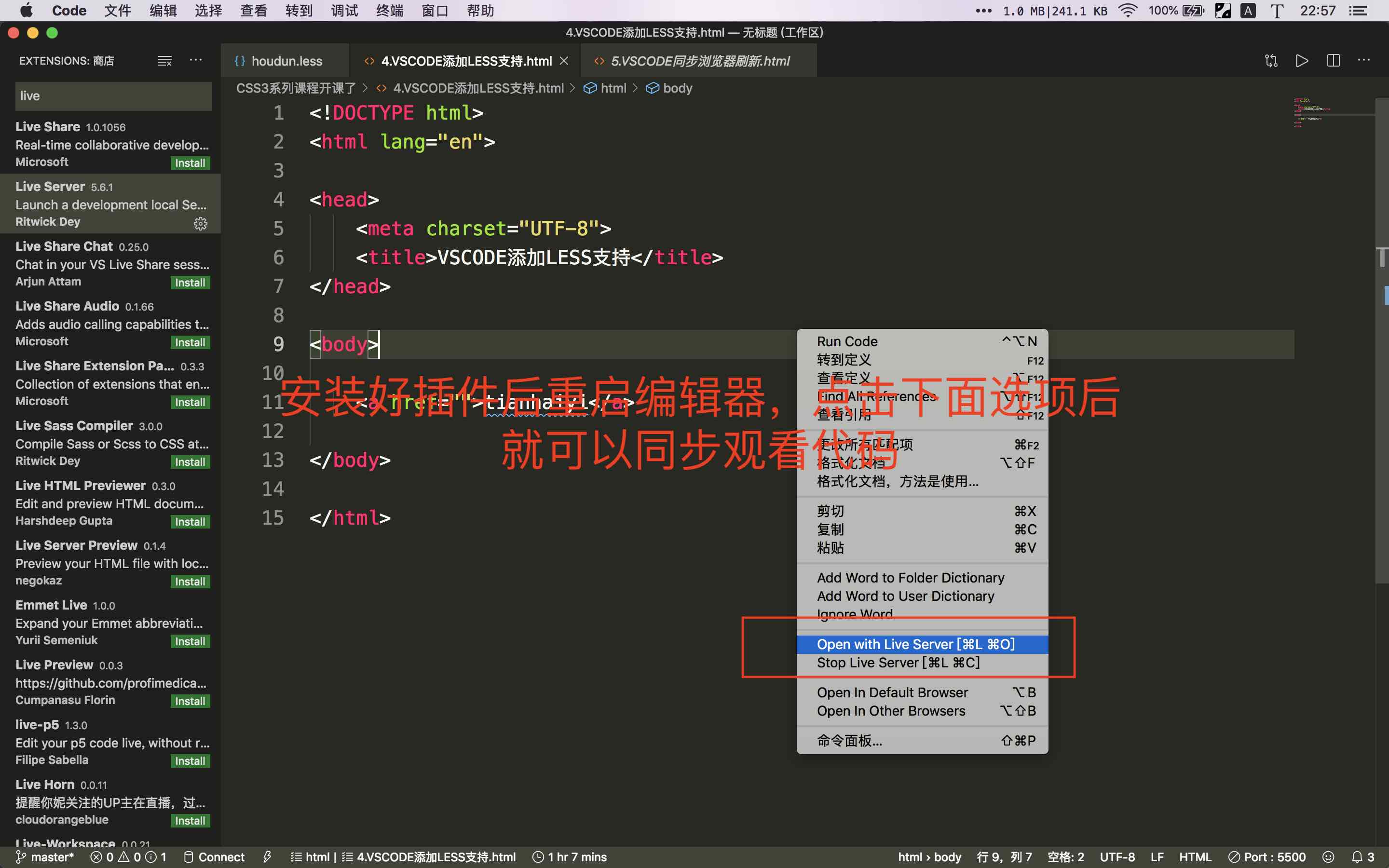The image size is (1389, 868).
Task: Install the Live HTML Previewer extension
Action: (x=190, y=521)
